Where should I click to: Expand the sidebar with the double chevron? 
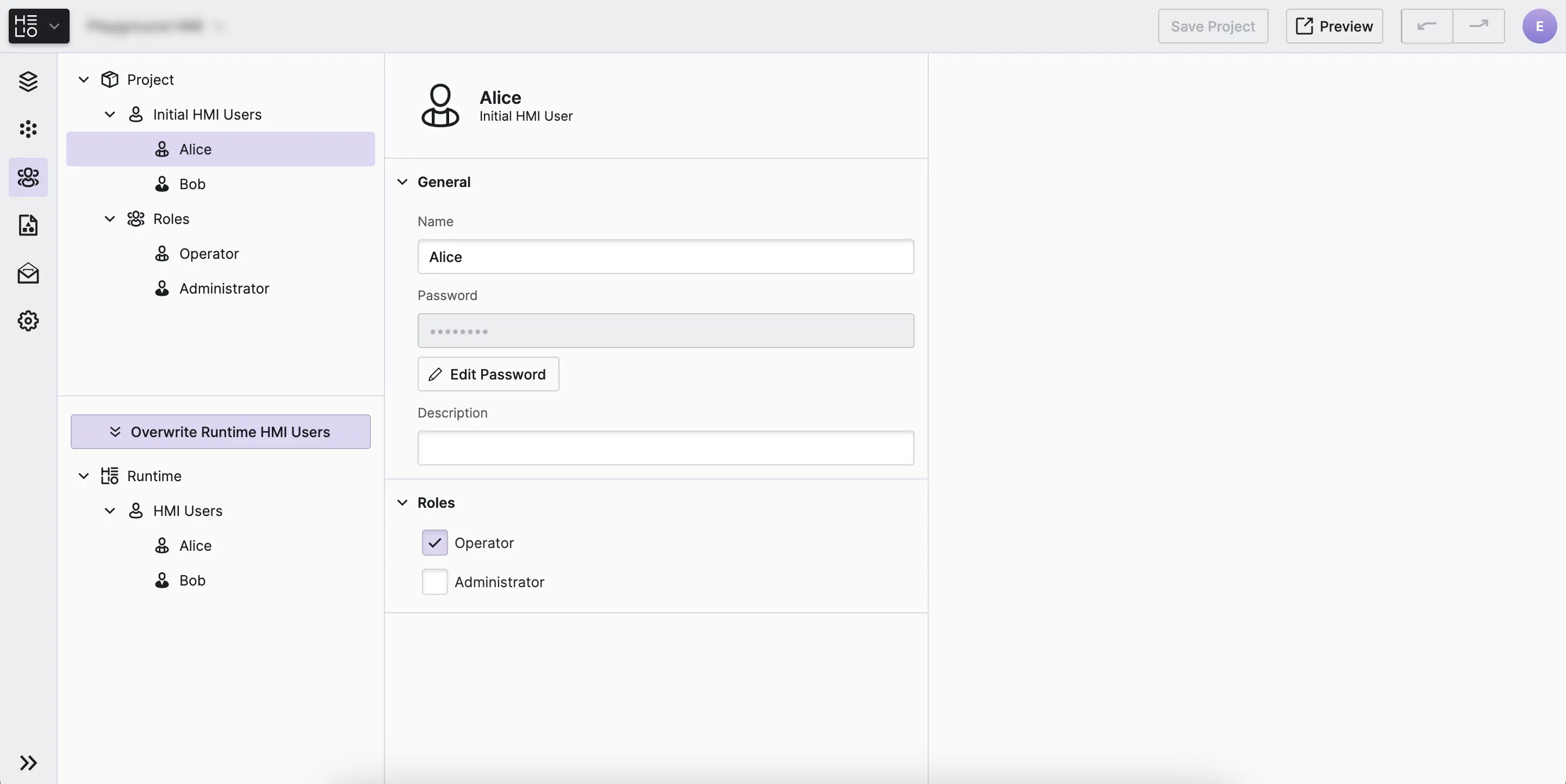click(28, 763)
